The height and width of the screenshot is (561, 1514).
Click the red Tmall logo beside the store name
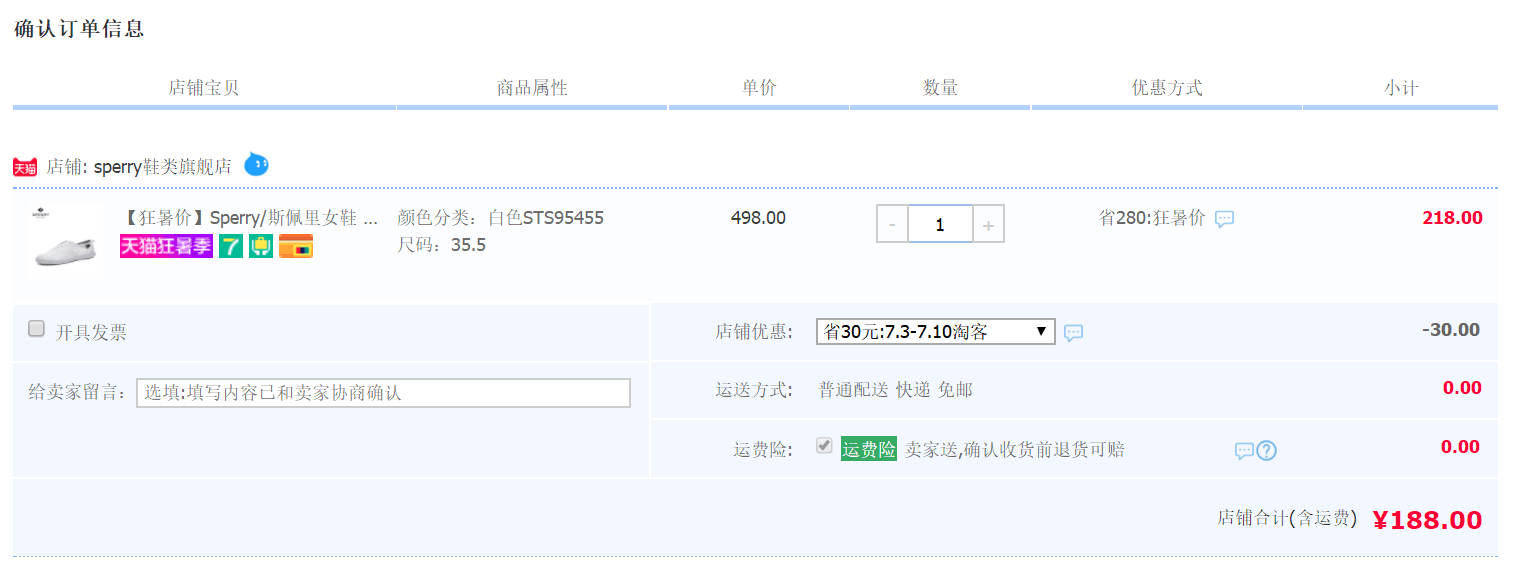click(x=25, y=167)
